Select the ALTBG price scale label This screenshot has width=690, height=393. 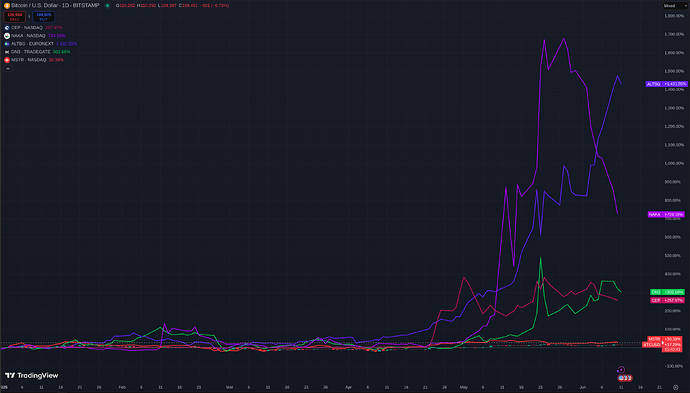click(x=666, y=84)
